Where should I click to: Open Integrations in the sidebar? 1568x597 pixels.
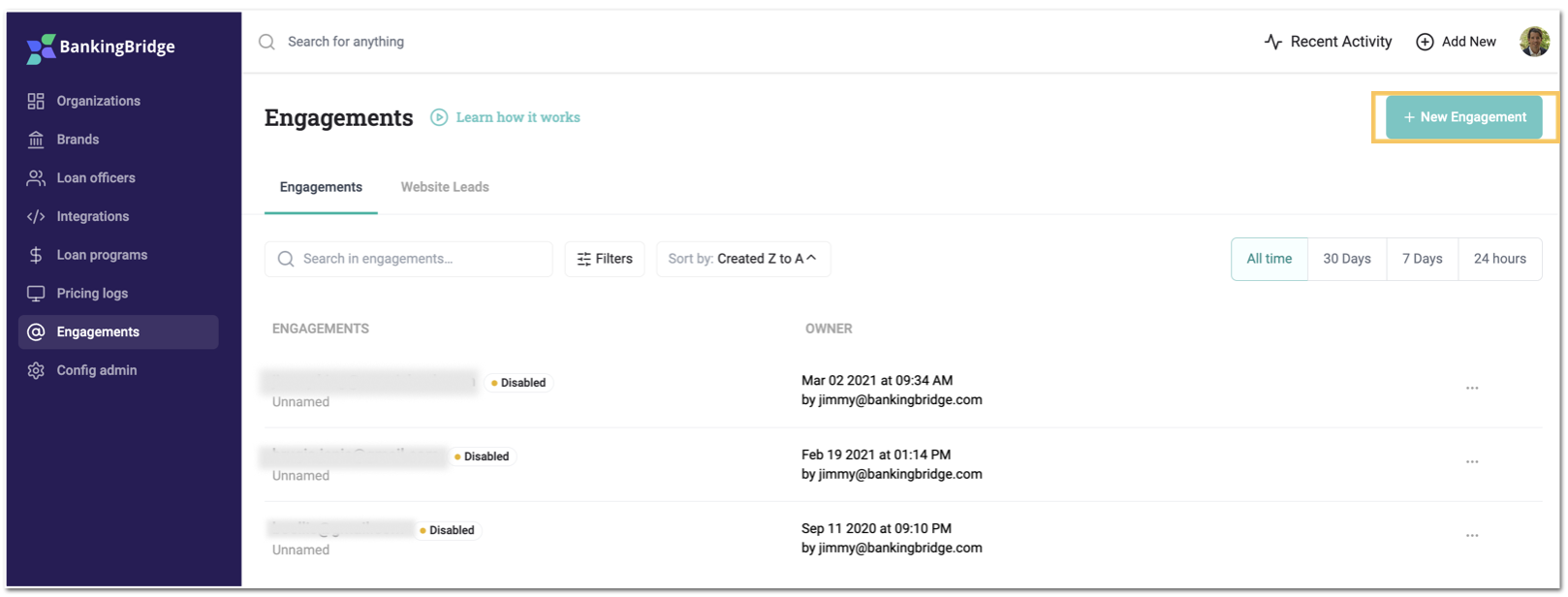coord(92,216)
